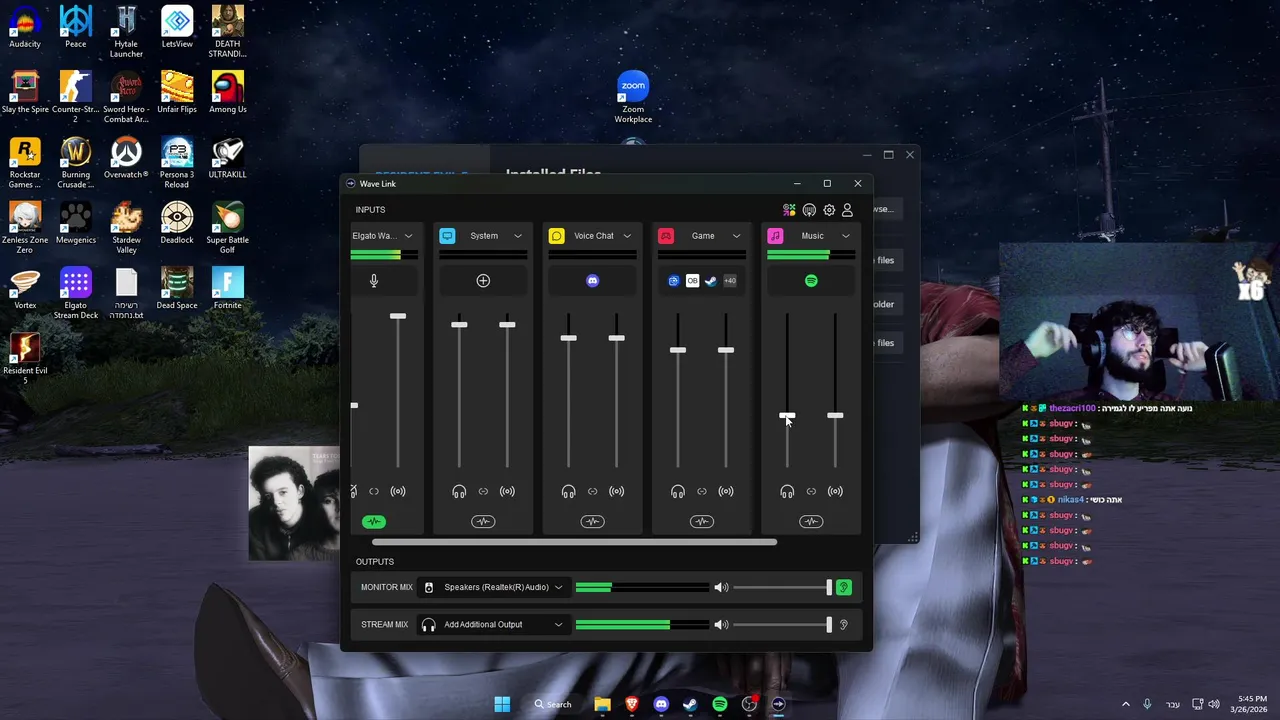Open the colorful marketplace icon in Wave Link

coord(789,210)
